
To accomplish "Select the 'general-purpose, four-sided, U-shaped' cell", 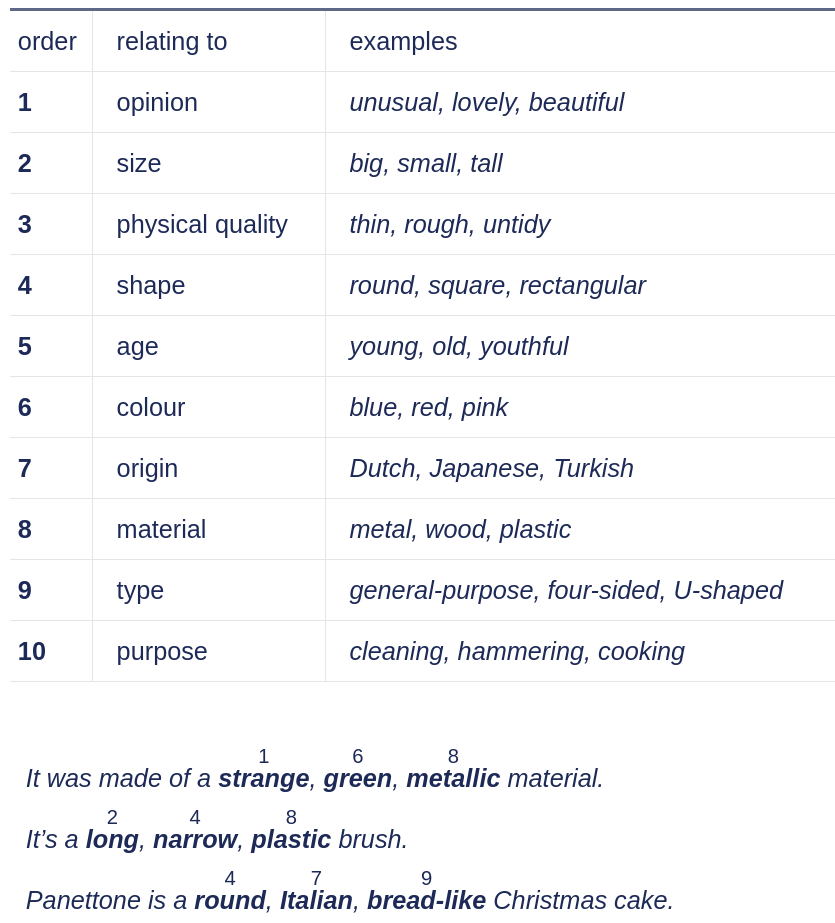I will tap(565, 590).
